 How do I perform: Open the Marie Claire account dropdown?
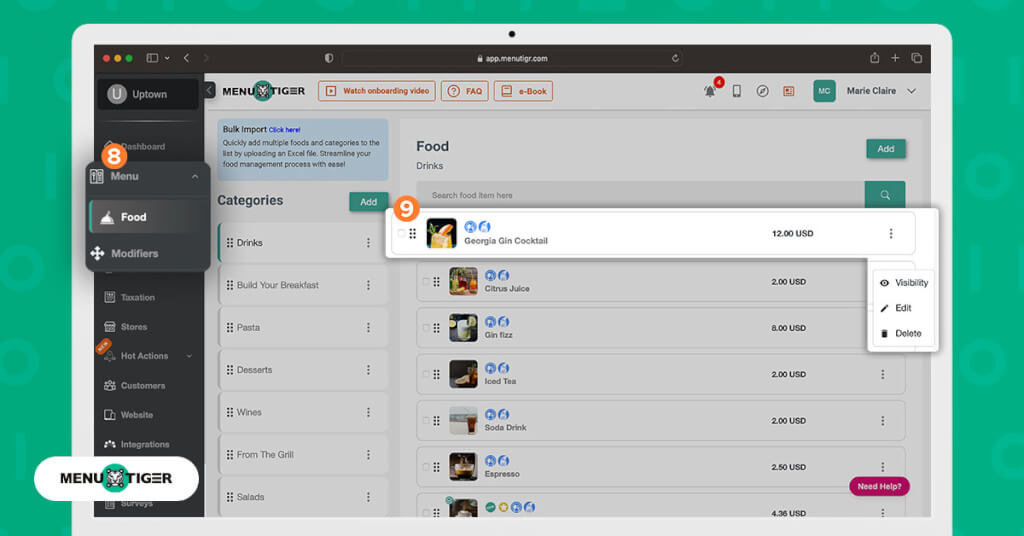912,91
